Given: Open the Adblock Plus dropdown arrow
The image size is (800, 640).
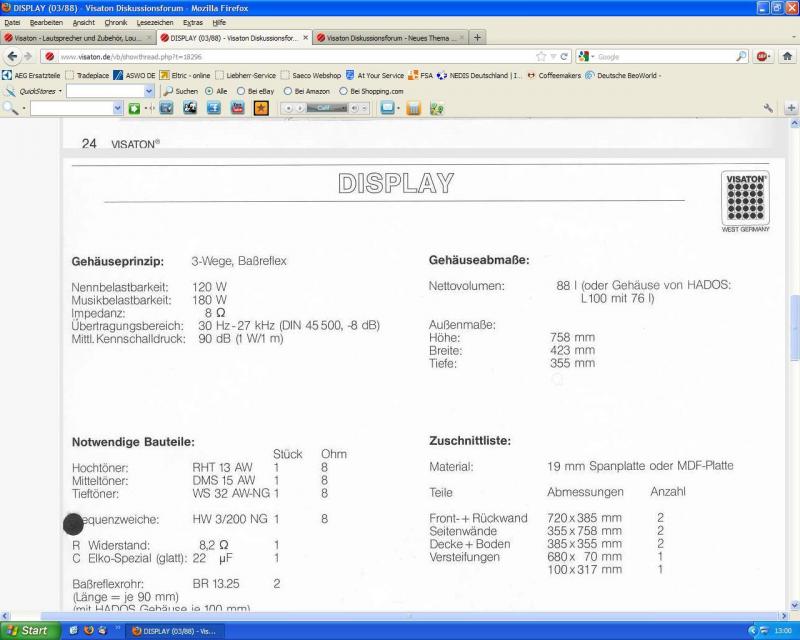Looking at the screenshot, I should coord(769,57).
